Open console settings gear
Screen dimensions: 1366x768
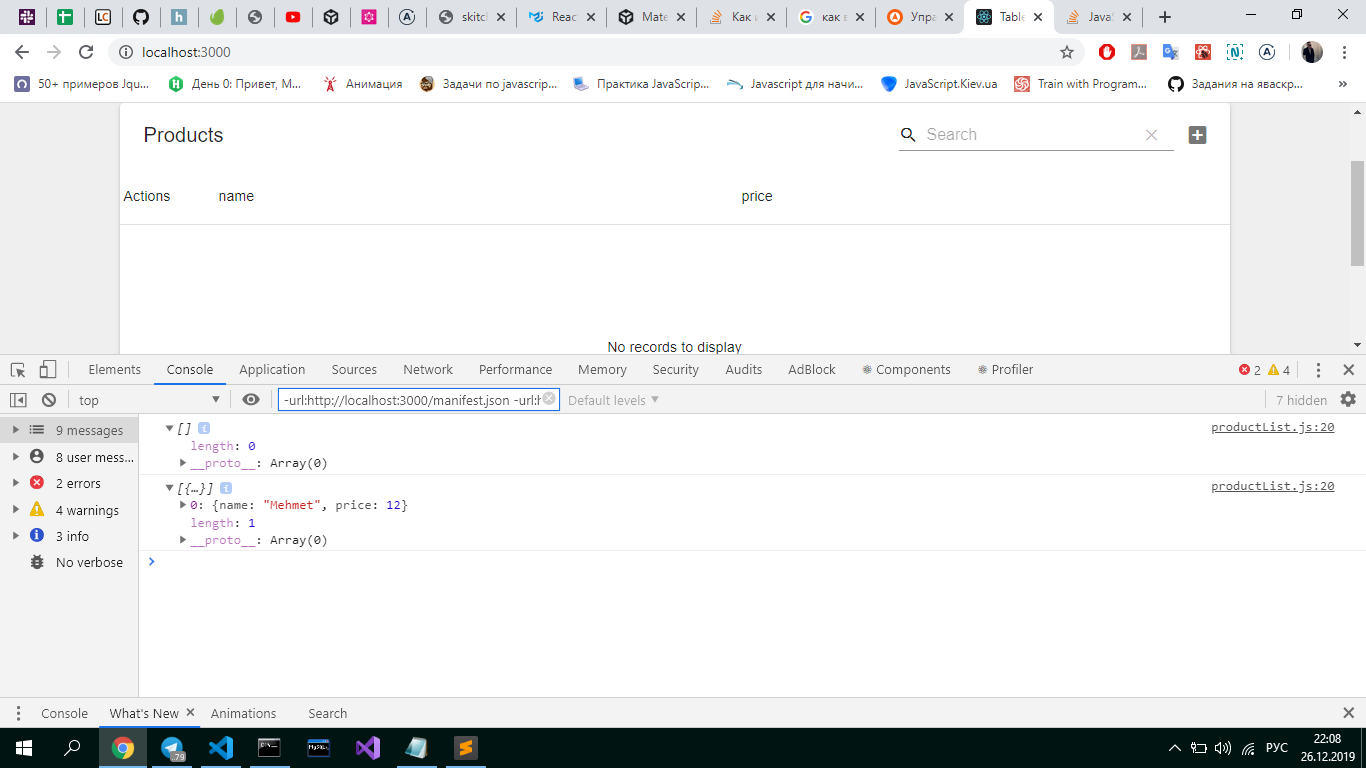click(1348, 400)
